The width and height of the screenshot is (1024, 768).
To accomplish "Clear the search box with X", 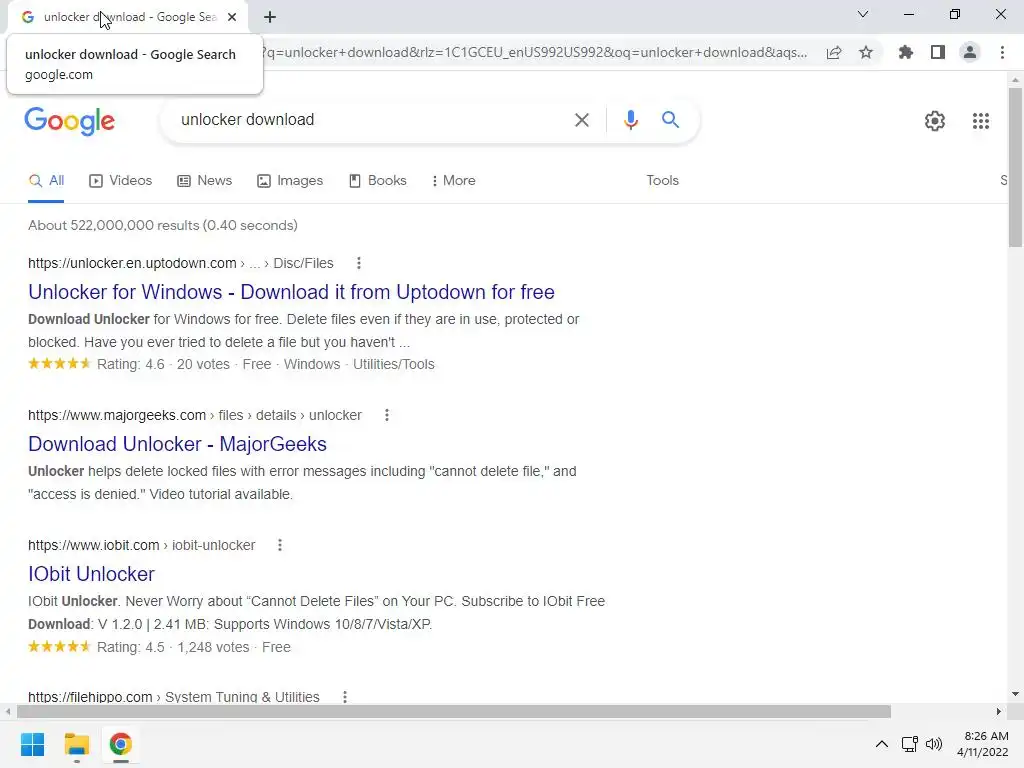I will 581,120.
